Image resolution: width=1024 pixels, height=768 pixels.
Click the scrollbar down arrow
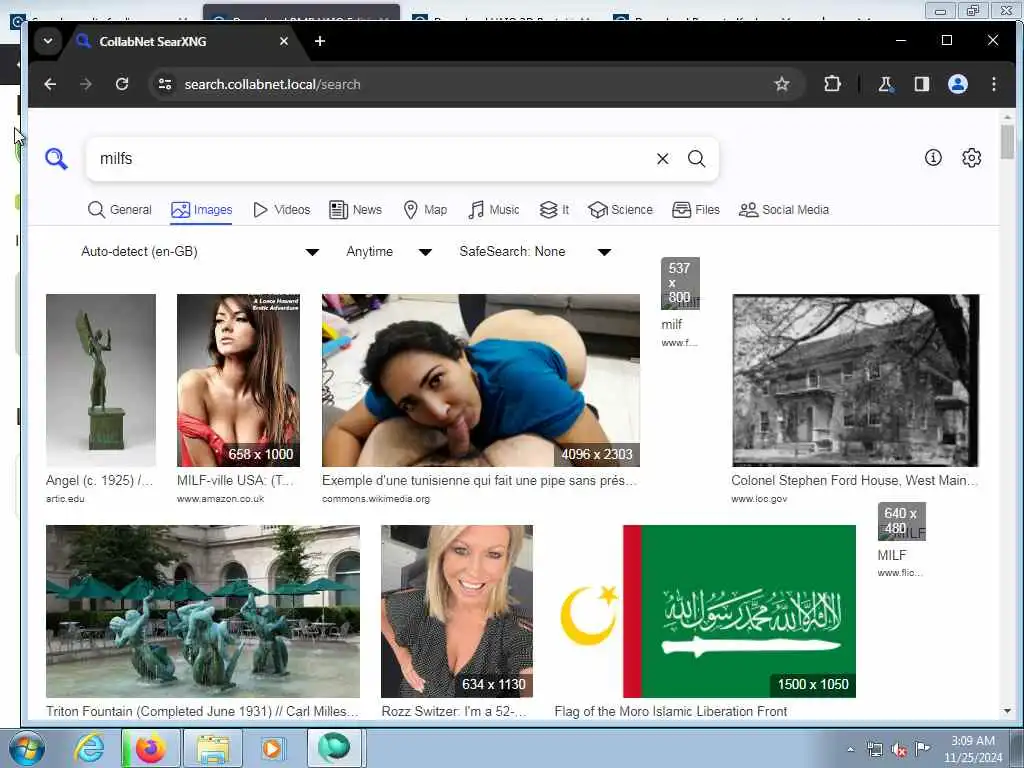[x=1007, y=711]
